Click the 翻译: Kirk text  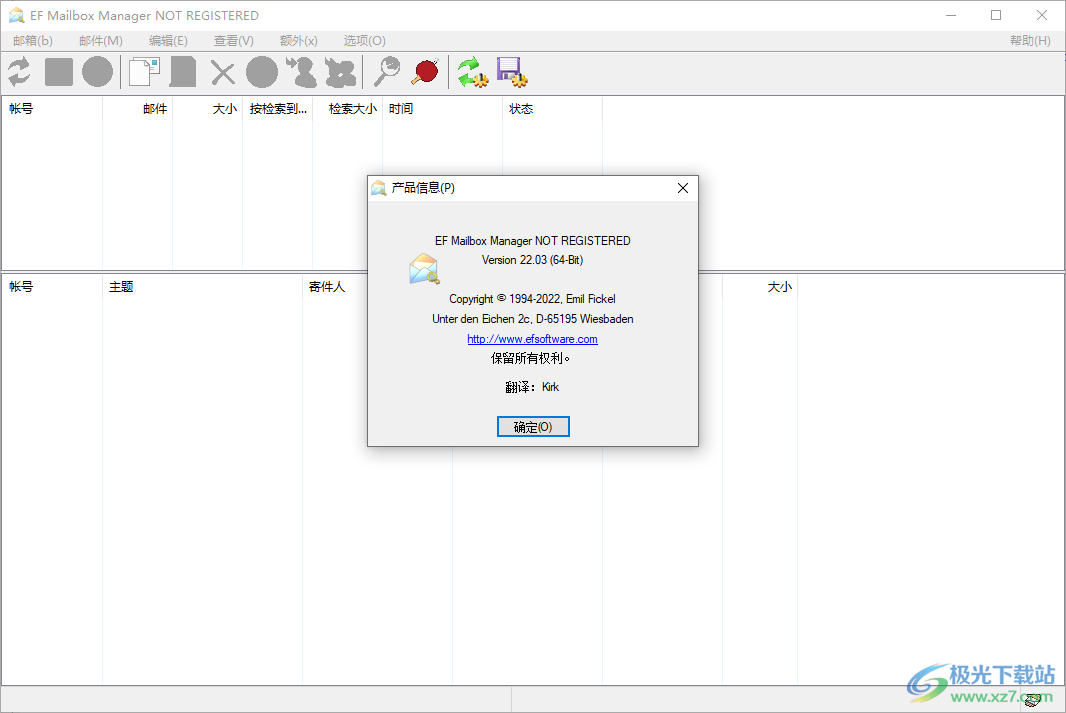click(x=532, y=387)
